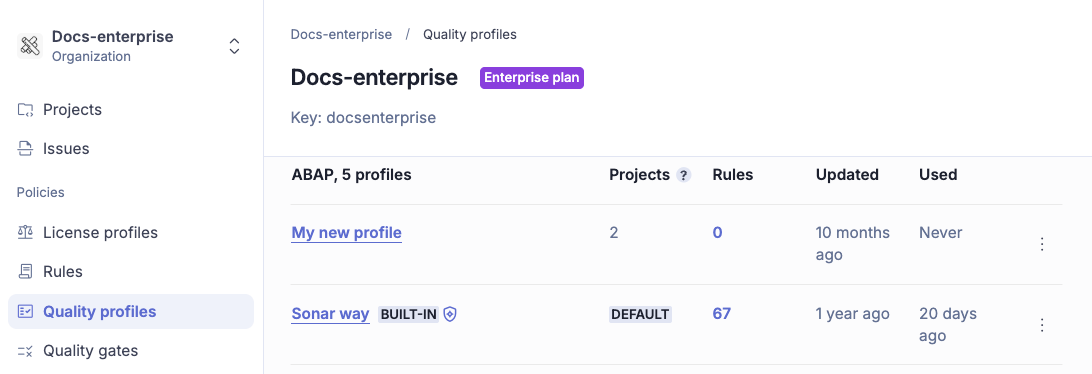The height and width of the screenshot is (374, 1092).
Task: Click the BUILT-IN badge on Sonar way
Action: click(409, 314)
